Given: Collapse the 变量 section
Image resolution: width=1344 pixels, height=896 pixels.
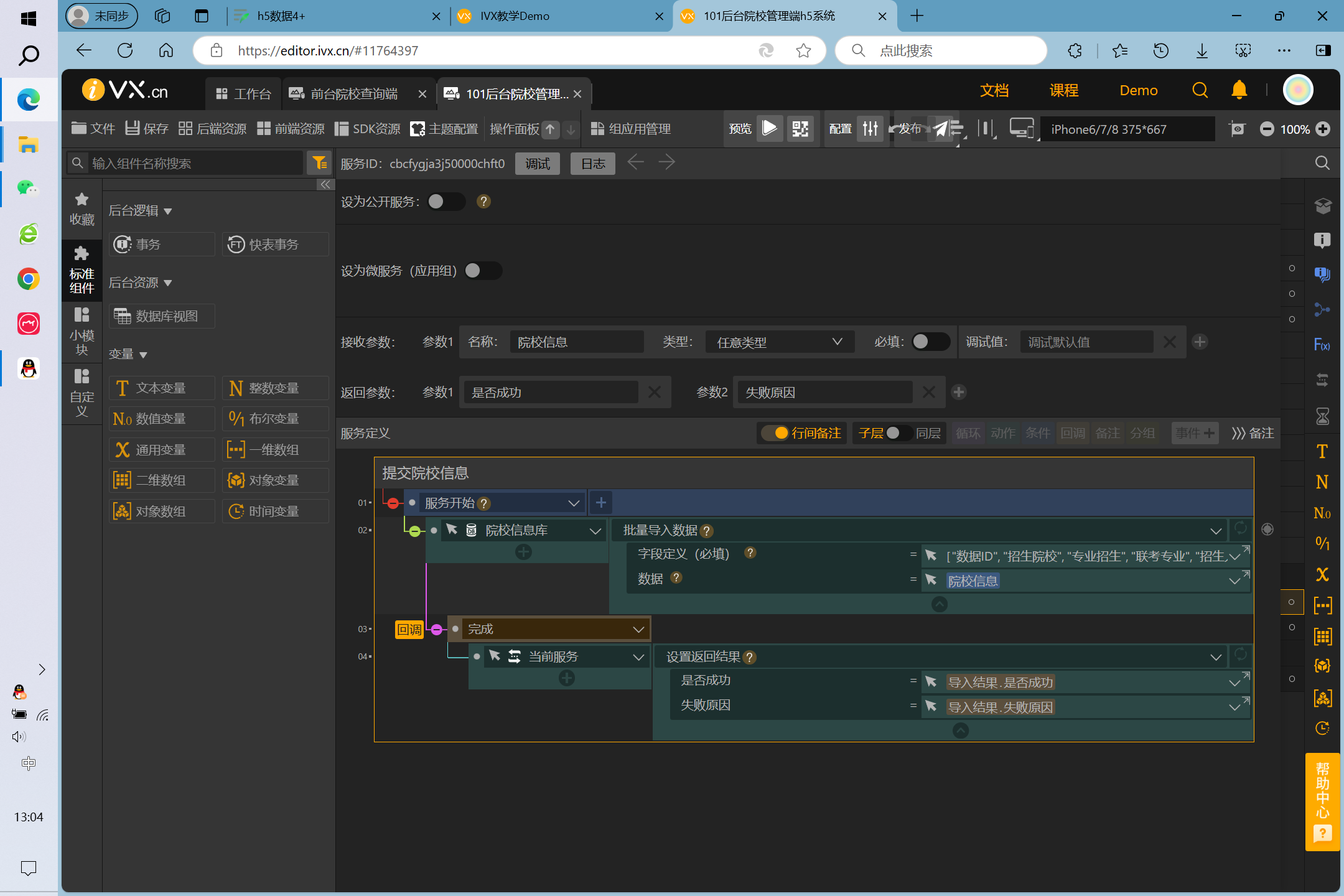Looking at the screenshot, I should click(x=128, y=354).
